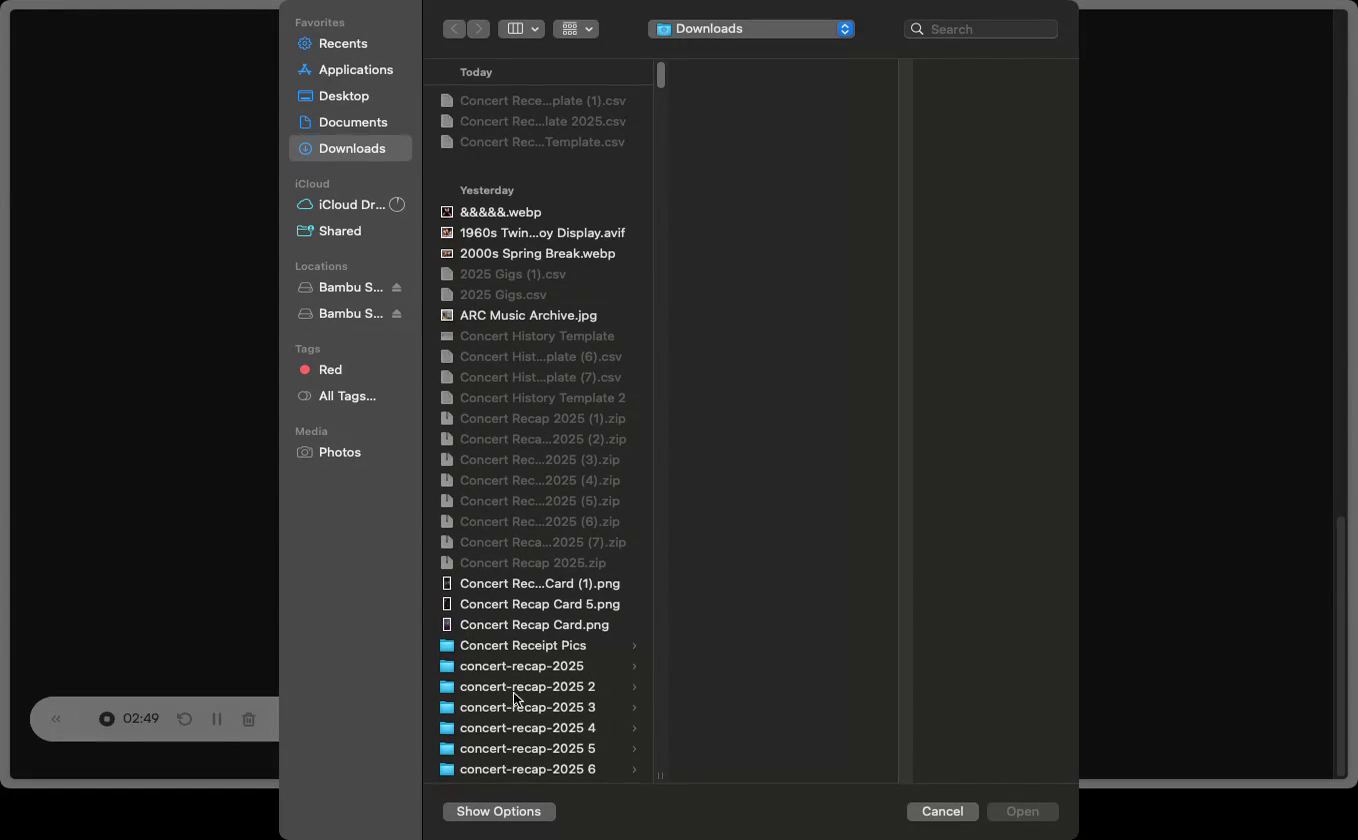Expand the Concert Receipt Pics folder
This screenshot has height=840, width=1358.
(x=634, y=646)
